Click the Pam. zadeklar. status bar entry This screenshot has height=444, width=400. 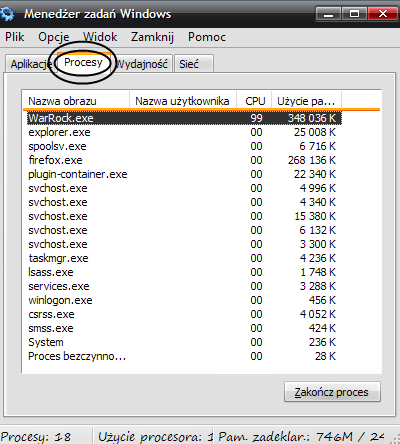tap(301, 436)
